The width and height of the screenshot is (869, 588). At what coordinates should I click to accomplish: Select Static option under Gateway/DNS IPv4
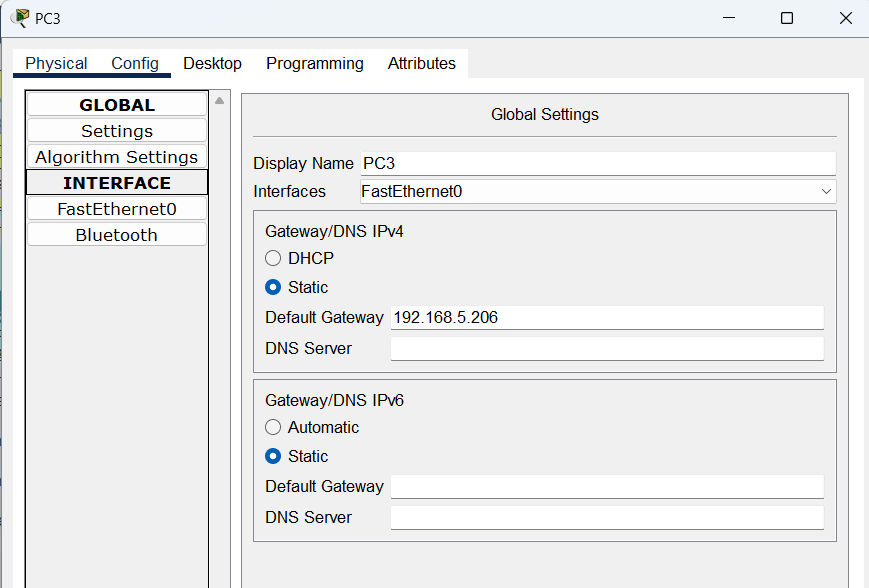point(273,287)
